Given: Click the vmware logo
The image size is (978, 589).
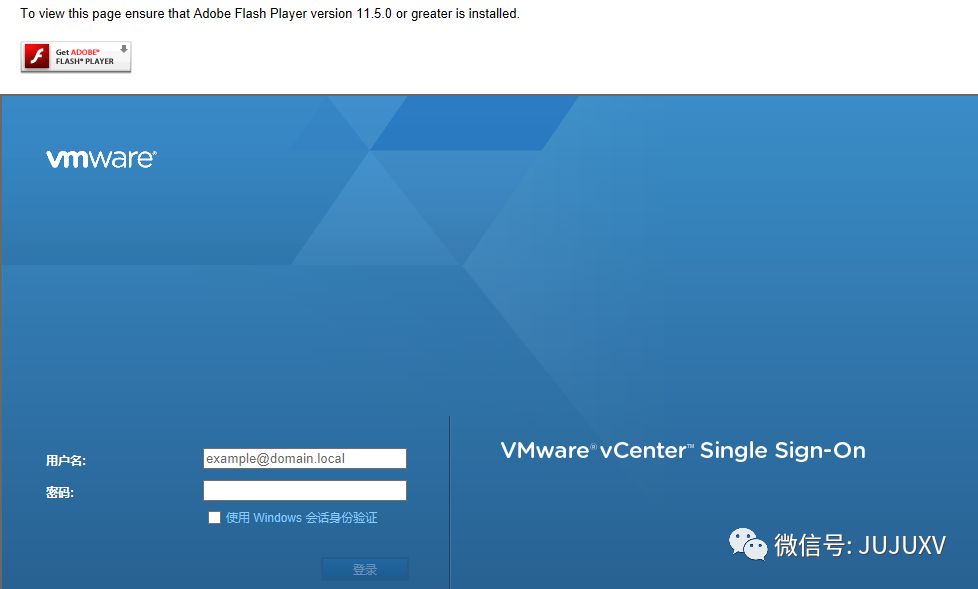Looking at the screenshot, I should 101,158.
